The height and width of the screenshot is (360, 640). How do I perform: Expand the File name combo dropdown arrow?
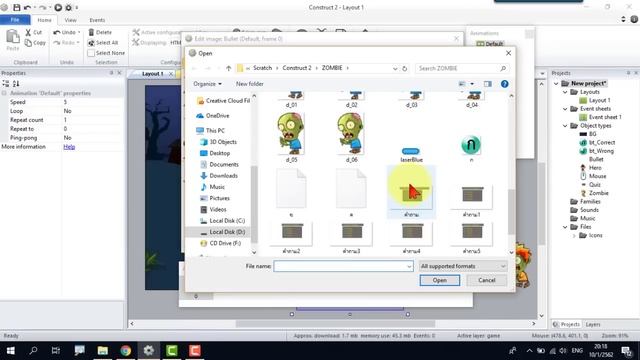pos(409,267)
